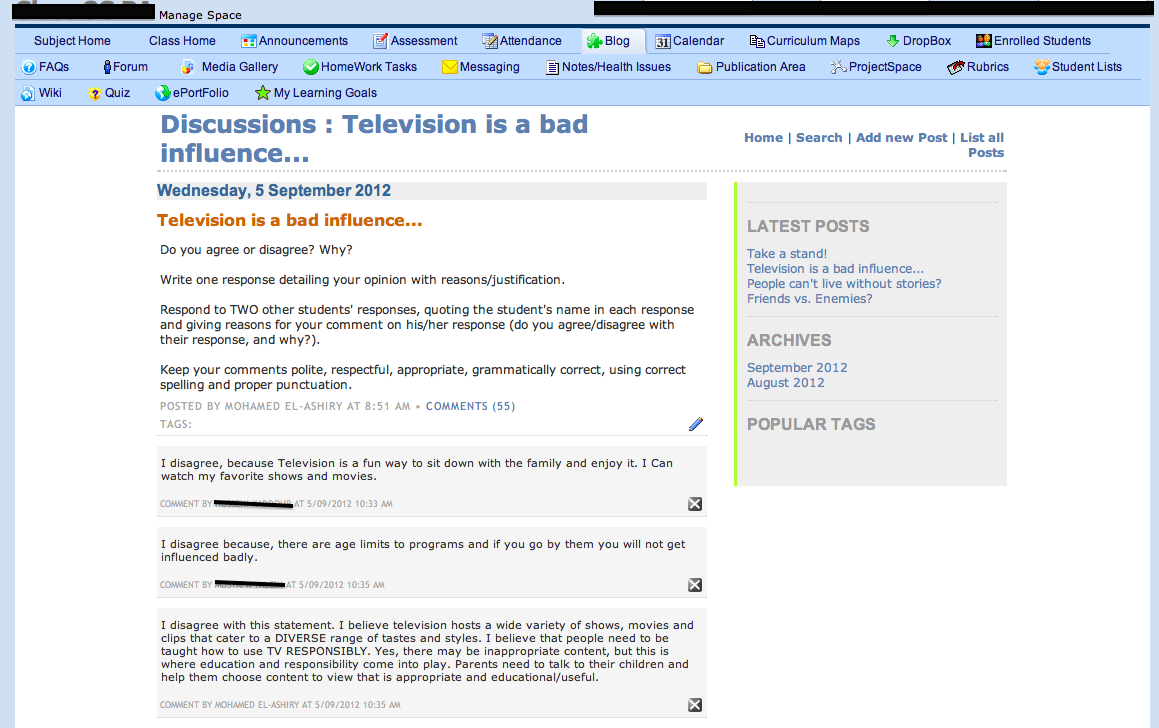
Task: Open Messaging envelope icon
Action: pos(450,67)
